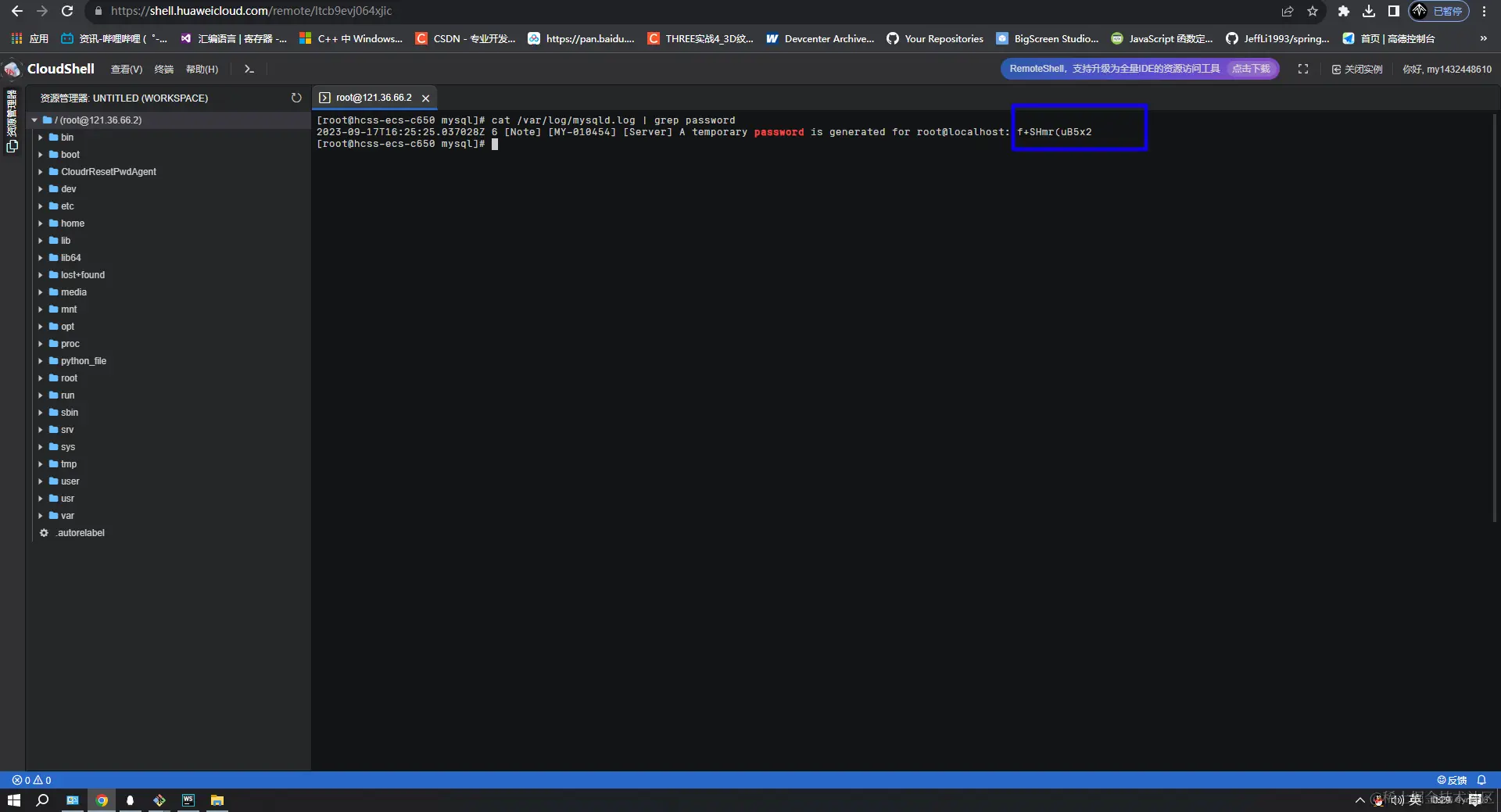
Task: Expand the home folder
Action: (x=41, y=224)
